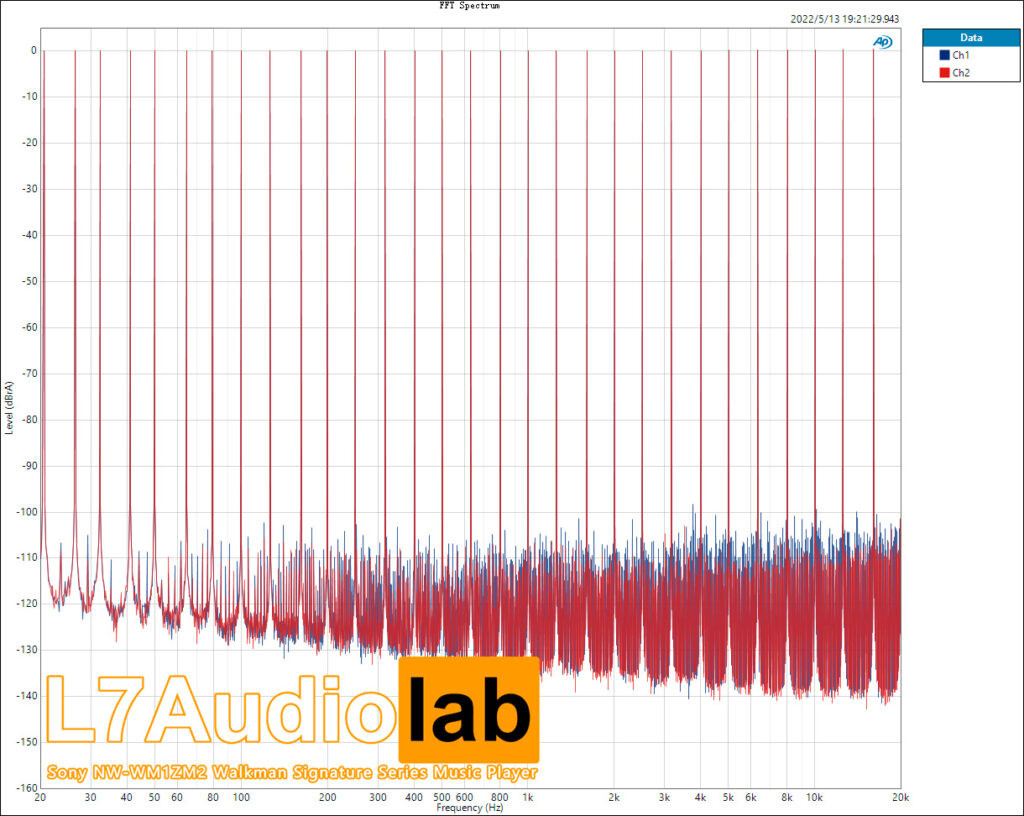Click the Ch2 legend label
This screenshot has width=1024, height=816.
961,72
